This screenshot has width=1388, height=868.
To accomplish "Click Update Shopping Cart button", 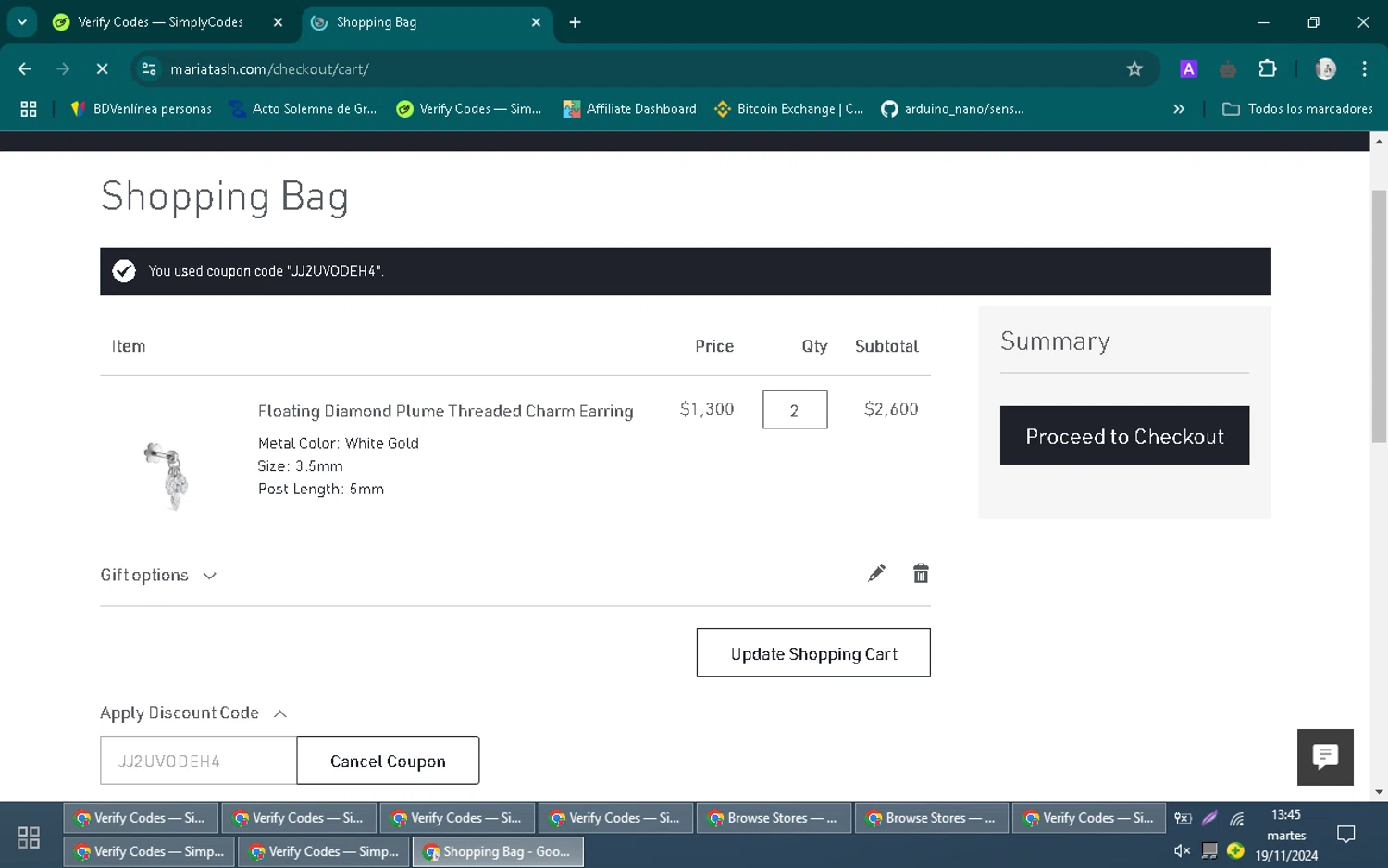I will click(813, 653).
